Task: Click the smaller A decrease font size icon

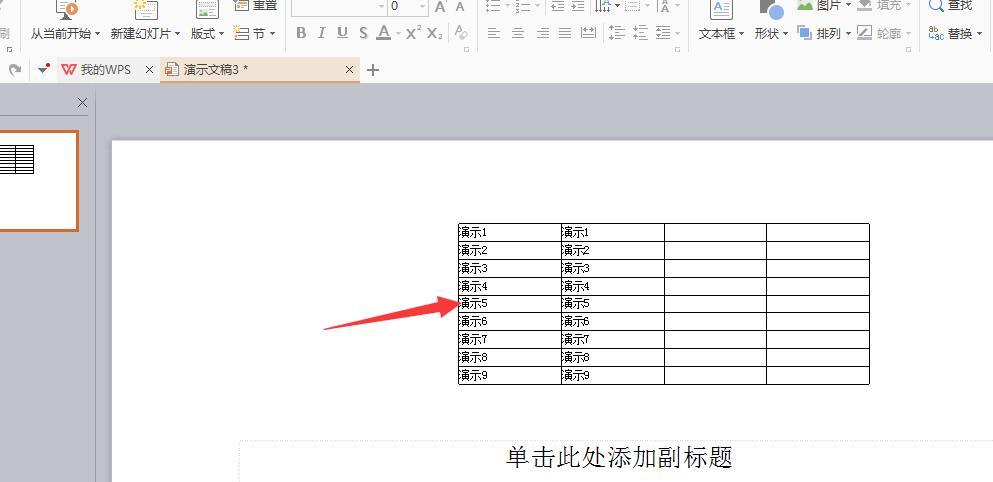Action: point(460,7)
